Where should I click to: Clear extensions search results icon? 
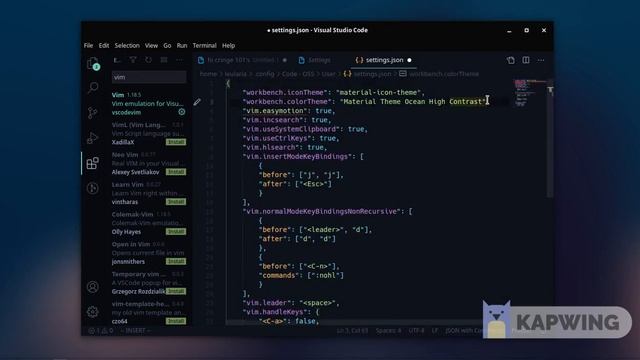164,60
